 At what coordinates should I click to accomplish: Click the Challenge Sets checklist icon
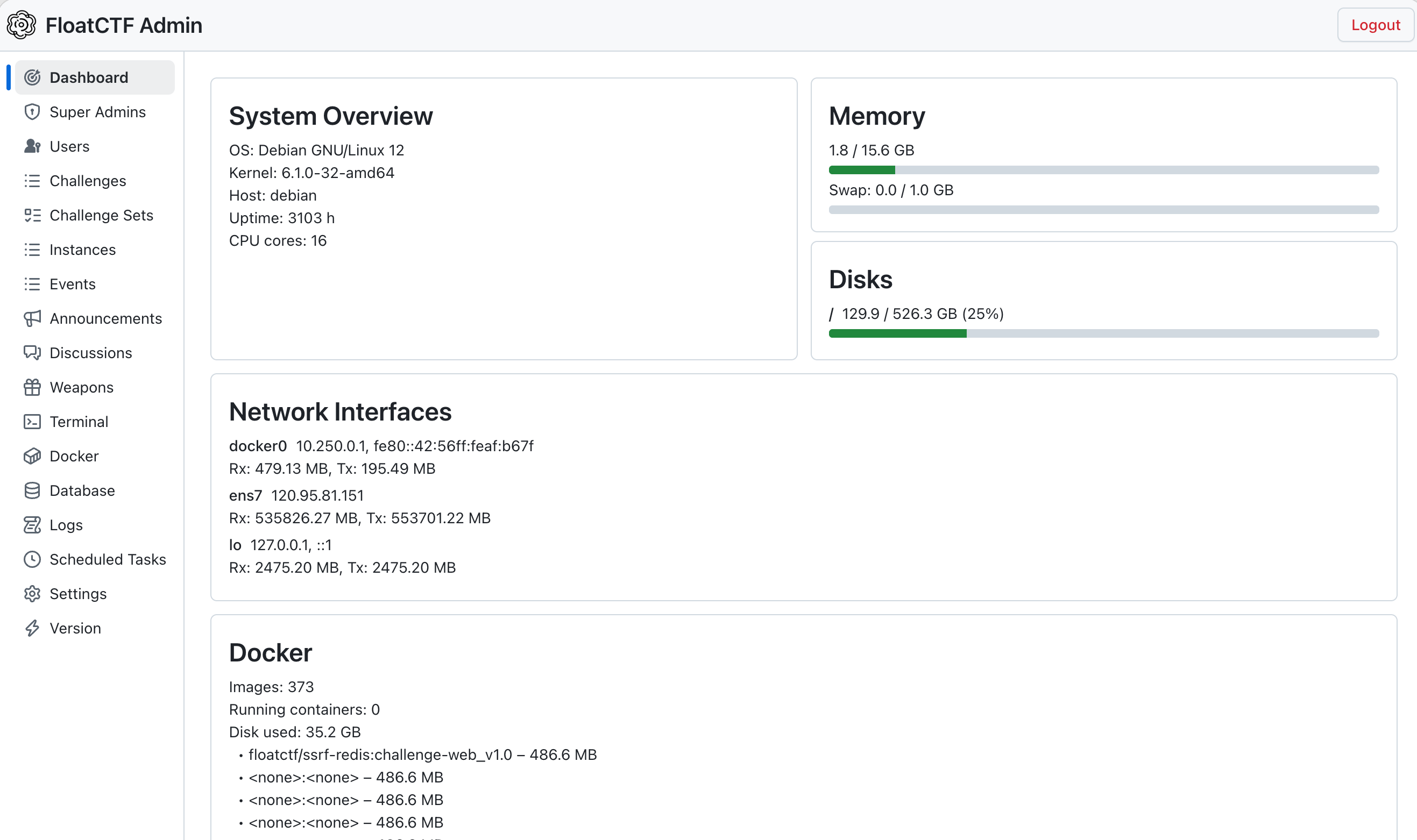coord(32,215)
